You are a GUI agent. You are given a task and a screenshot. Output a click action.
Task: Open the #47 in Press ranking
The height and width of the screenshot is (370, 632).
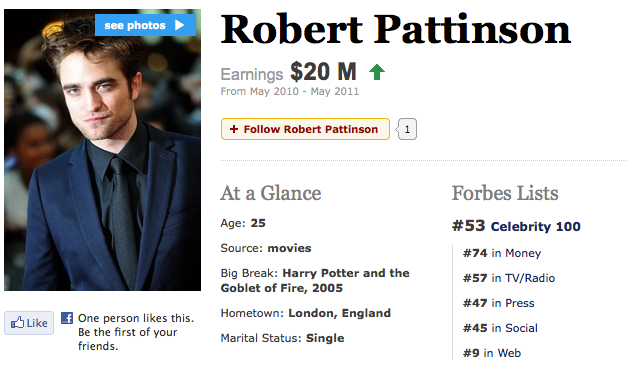pyautogui.click(x=499, y=303)
